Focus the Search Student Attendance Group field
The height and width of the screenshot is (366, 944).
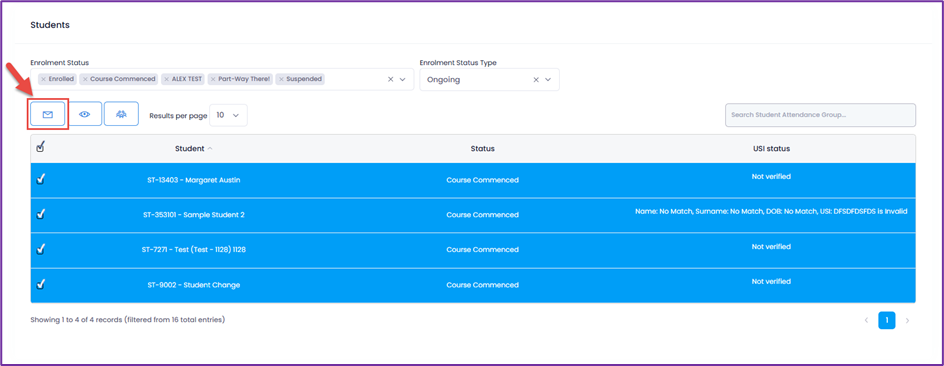tap(820, 115)
